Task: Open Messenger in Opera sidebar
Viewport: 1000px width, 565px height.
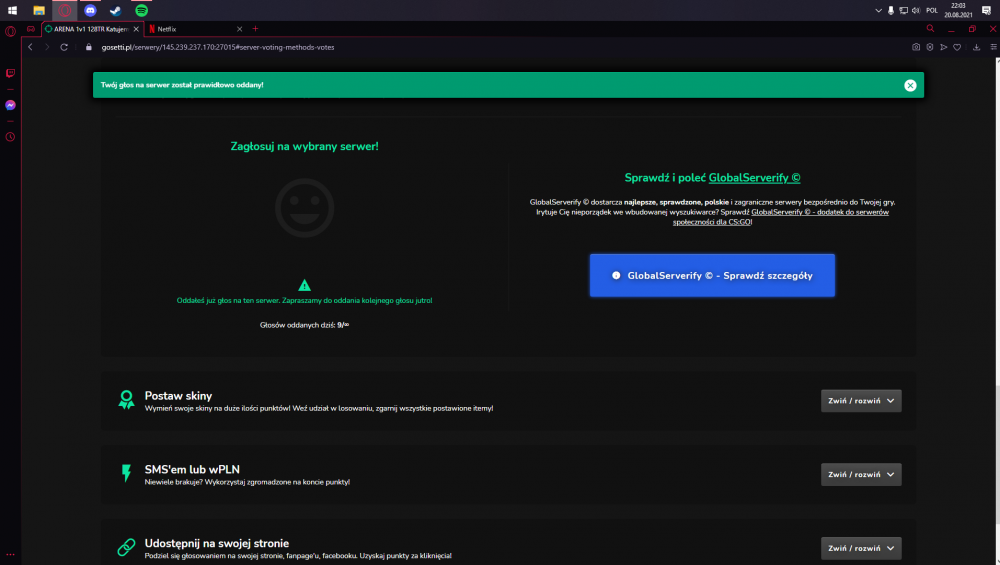Action: 10,105
